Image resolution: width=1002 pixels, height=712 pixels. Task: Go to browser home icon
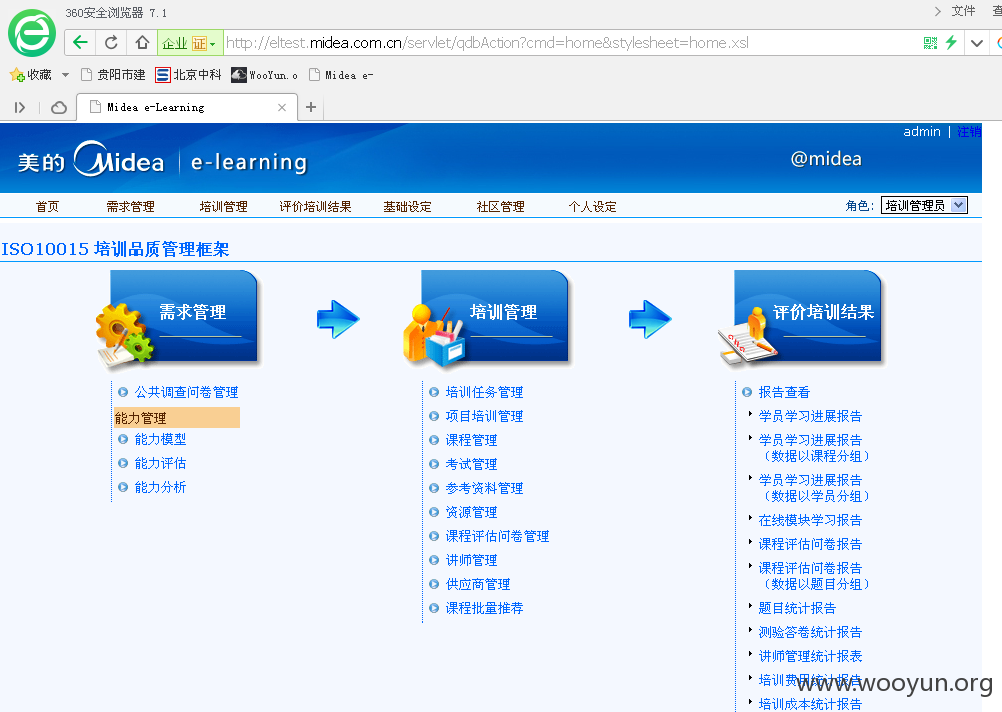(x=142, y=43)
